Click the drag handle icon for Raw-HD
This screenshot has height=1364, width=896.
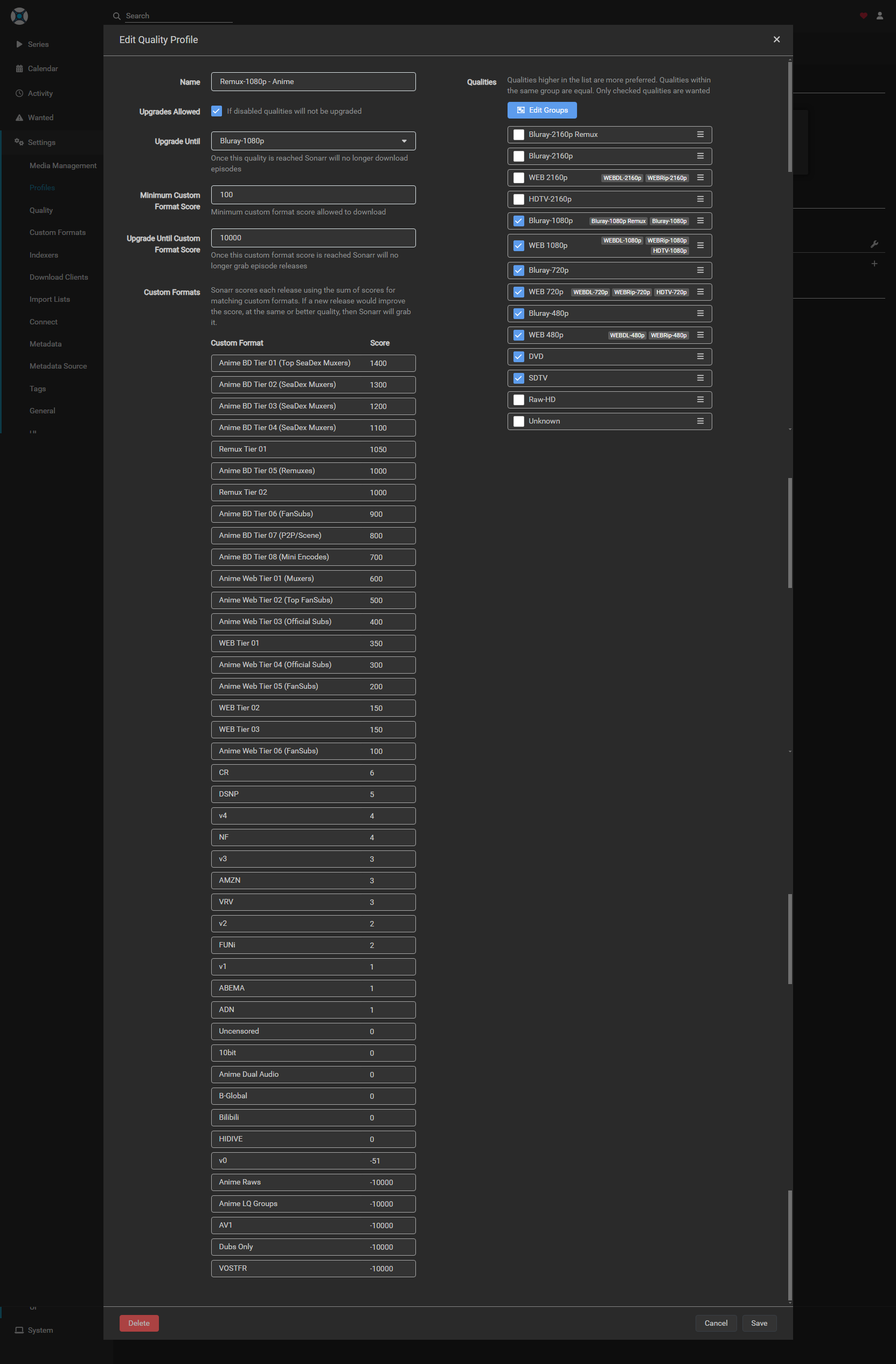pyautogui.click(x=699, y=399)
